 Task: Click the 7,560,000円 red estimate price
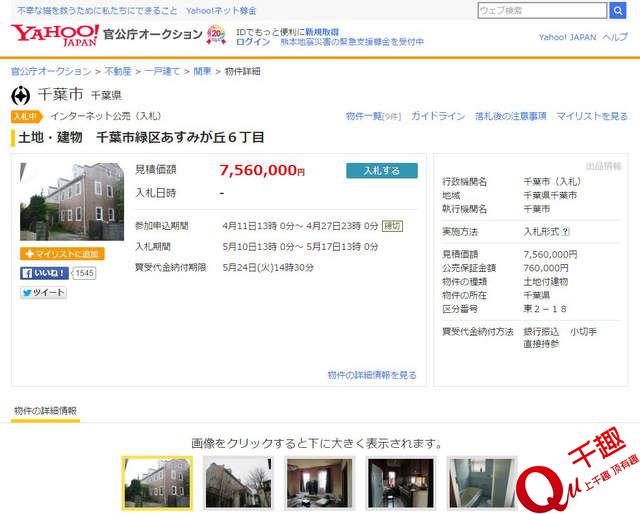262,170
